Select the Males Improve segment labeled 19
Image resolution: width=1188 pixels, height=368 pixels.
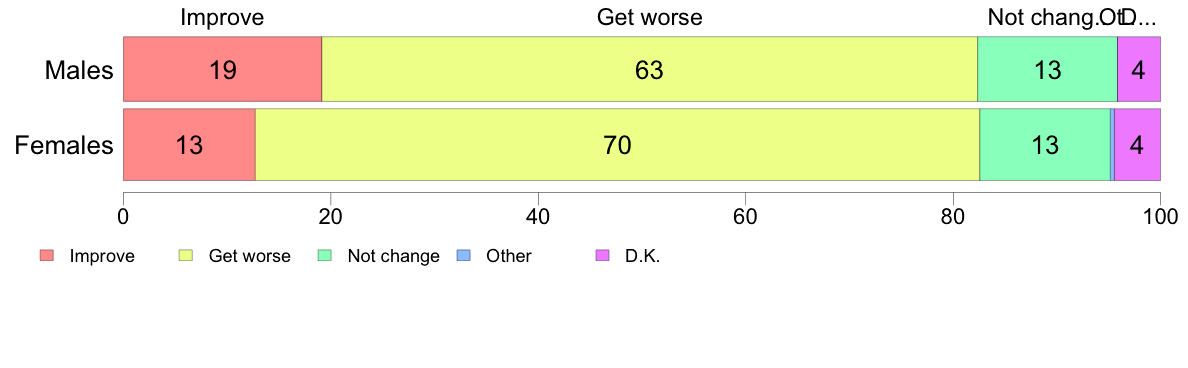point(223,68)
